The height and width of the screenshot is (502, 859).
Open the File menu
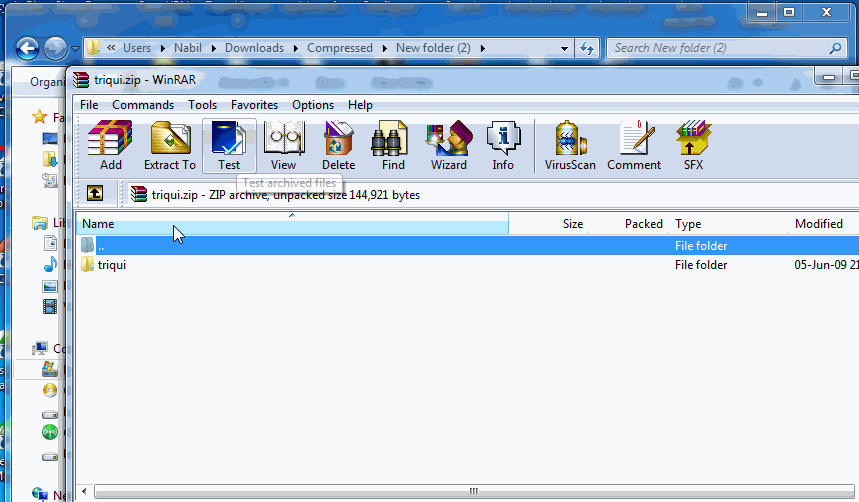tap(89, 105)
